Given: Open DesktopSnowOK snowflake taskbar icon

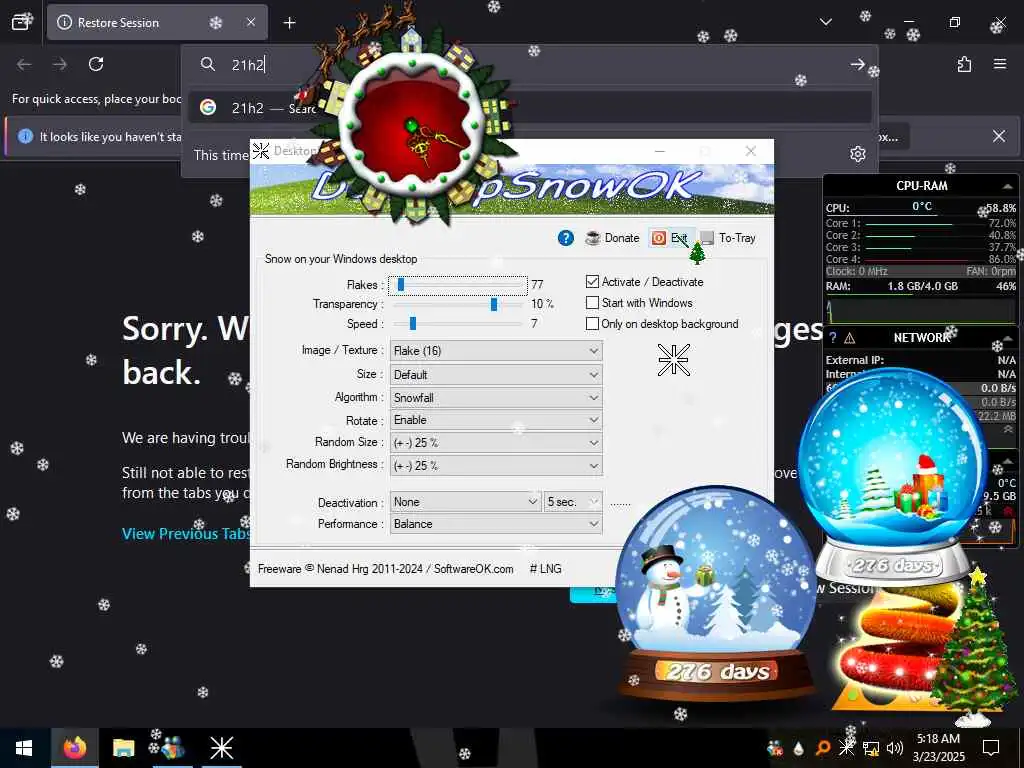Looking at the screenshot, I should [x=221, y=748].
